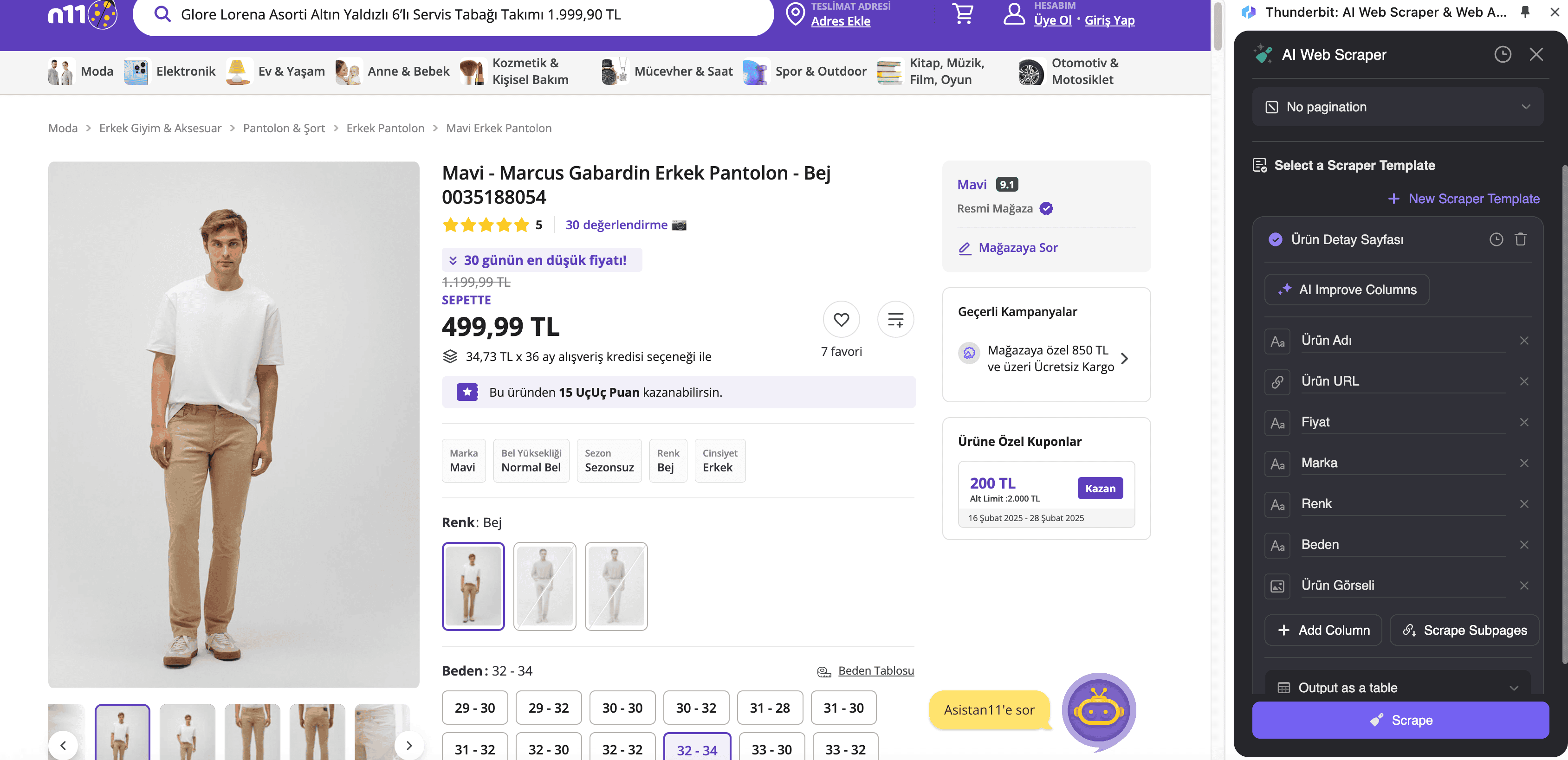Open the Asistan11 robot chat icon
Viewport: 1568px width, 760px height.
click(x=1099, y=710)
